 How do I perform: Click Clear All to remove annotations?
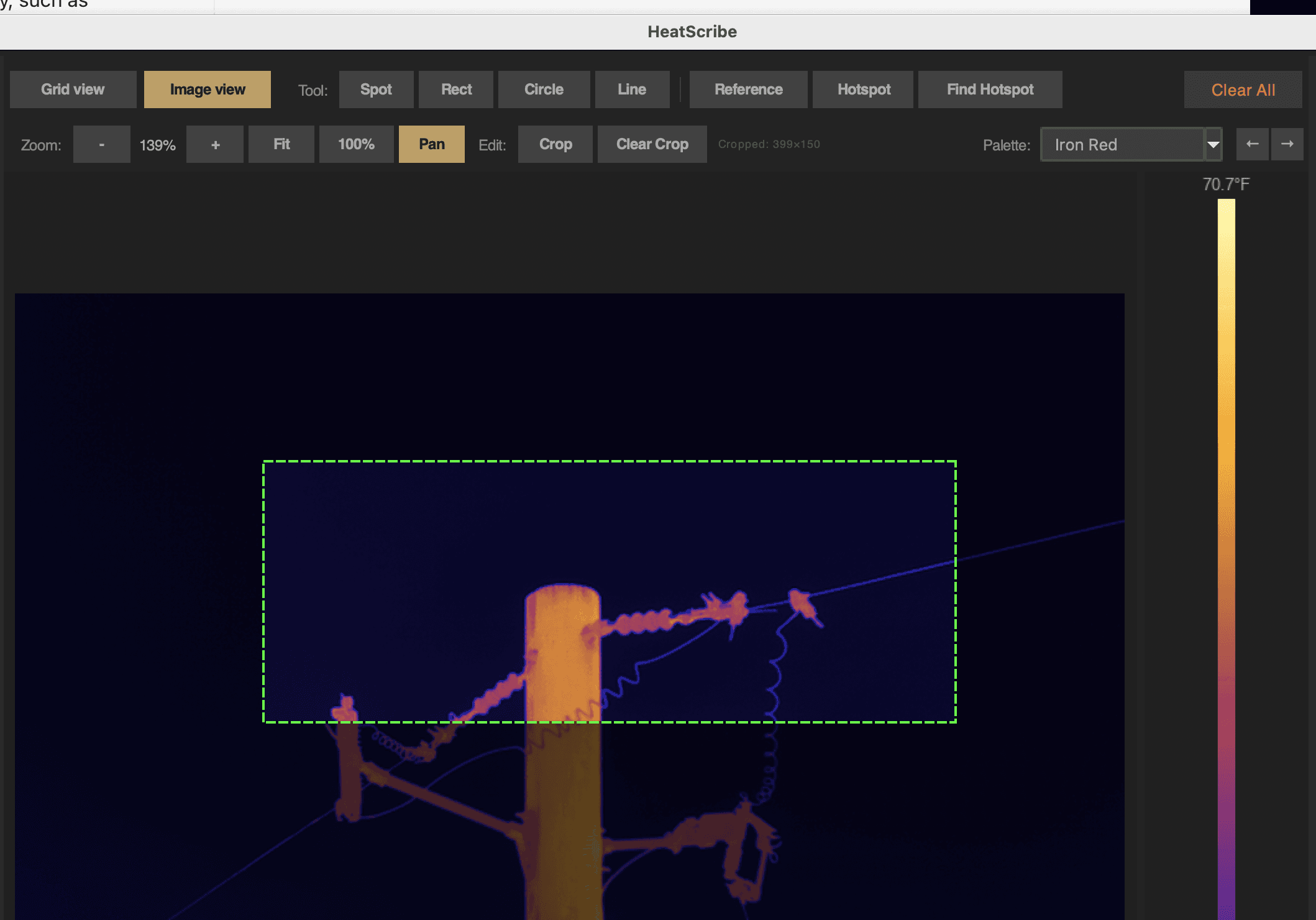1243,90
